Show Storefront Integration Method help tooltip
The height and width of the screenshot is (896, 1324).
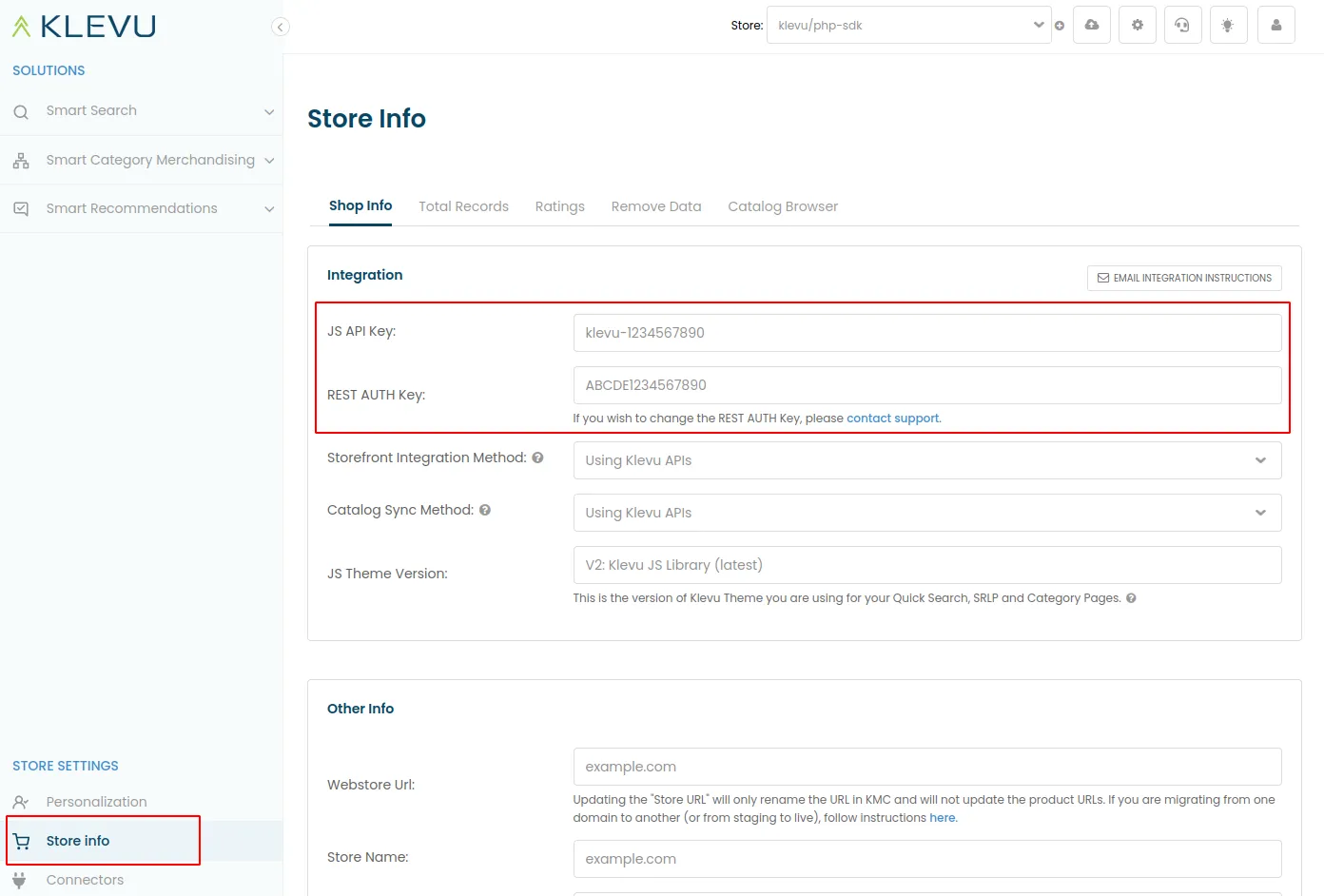(537, 458)
